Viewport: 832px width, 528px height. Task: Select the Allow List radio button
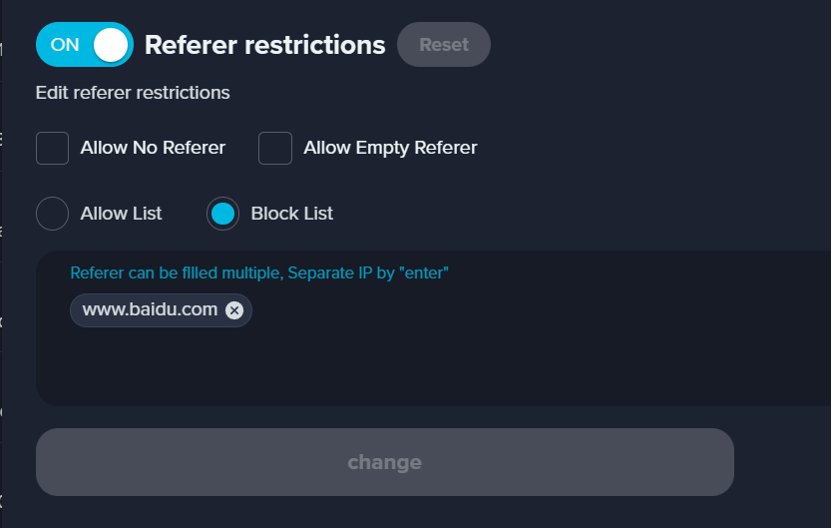point(52,213)
